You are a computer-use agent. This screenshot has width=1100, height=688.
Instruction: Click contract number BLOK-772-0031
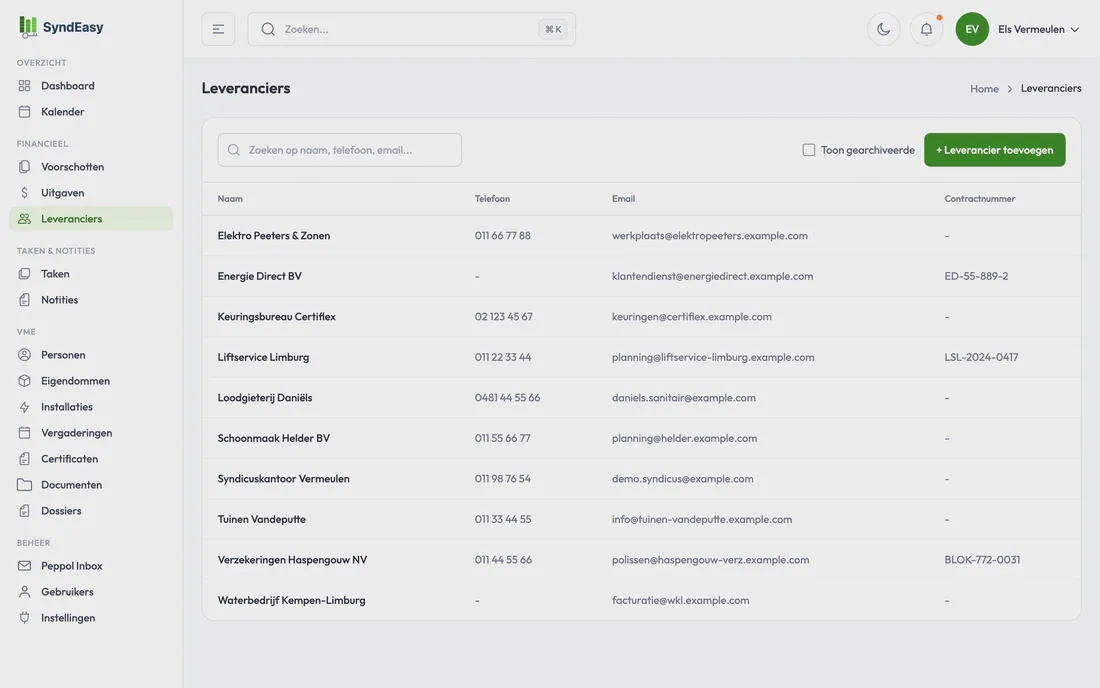(x=982, y=560)
